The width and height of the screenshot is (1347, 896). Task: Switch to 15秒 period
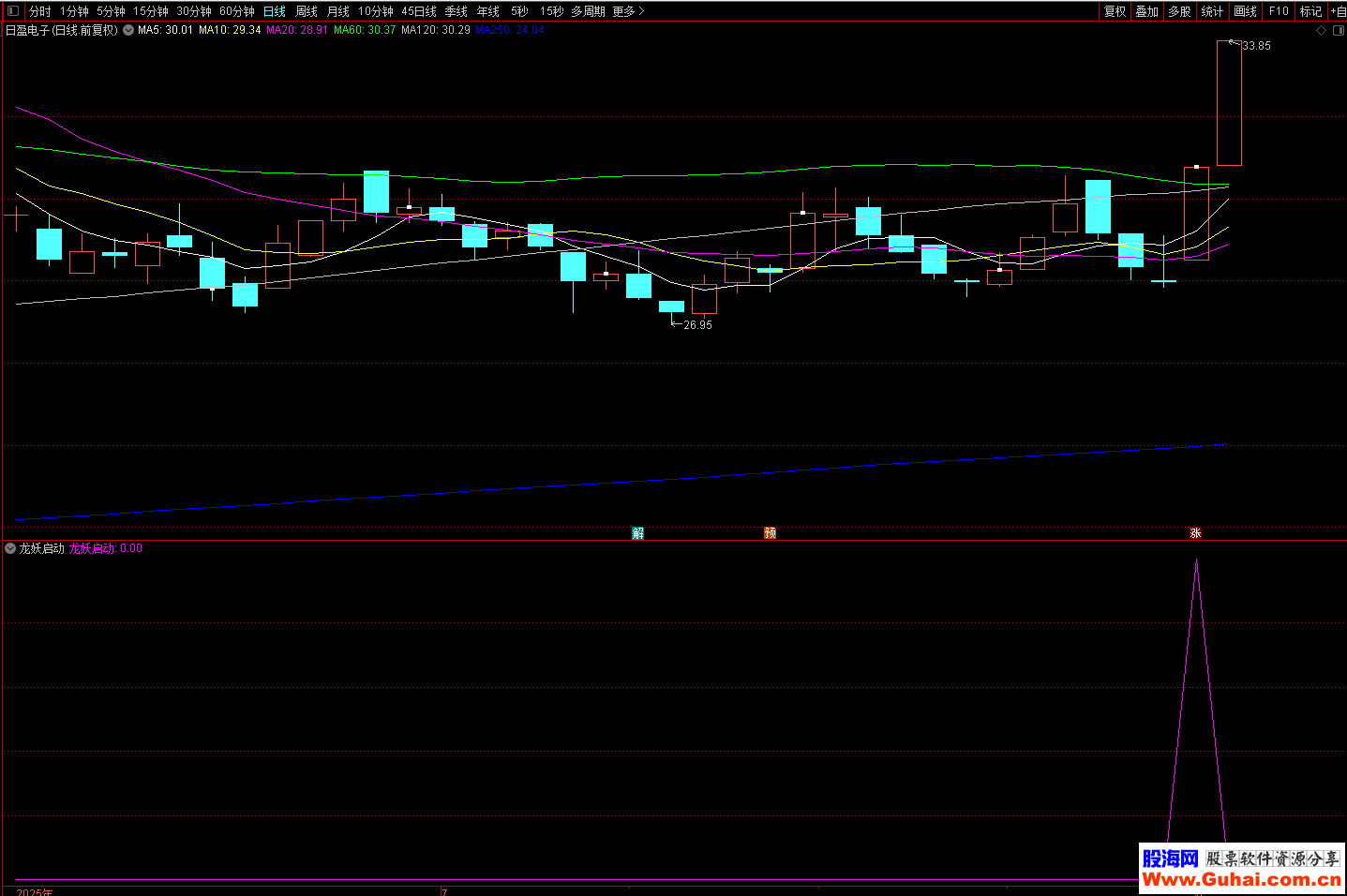click(x=551, y=11)
